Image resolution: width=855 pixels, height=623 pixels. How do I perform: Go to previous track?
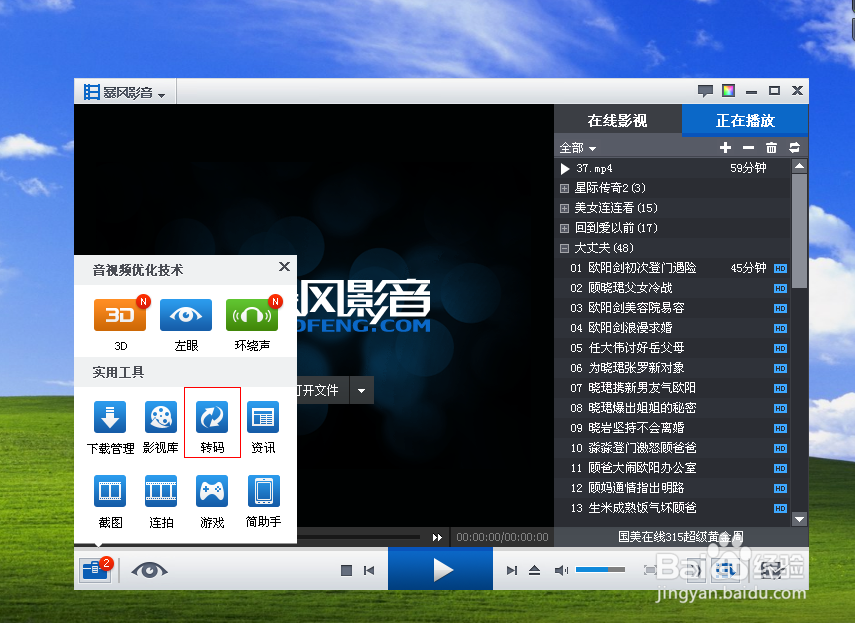369,571
